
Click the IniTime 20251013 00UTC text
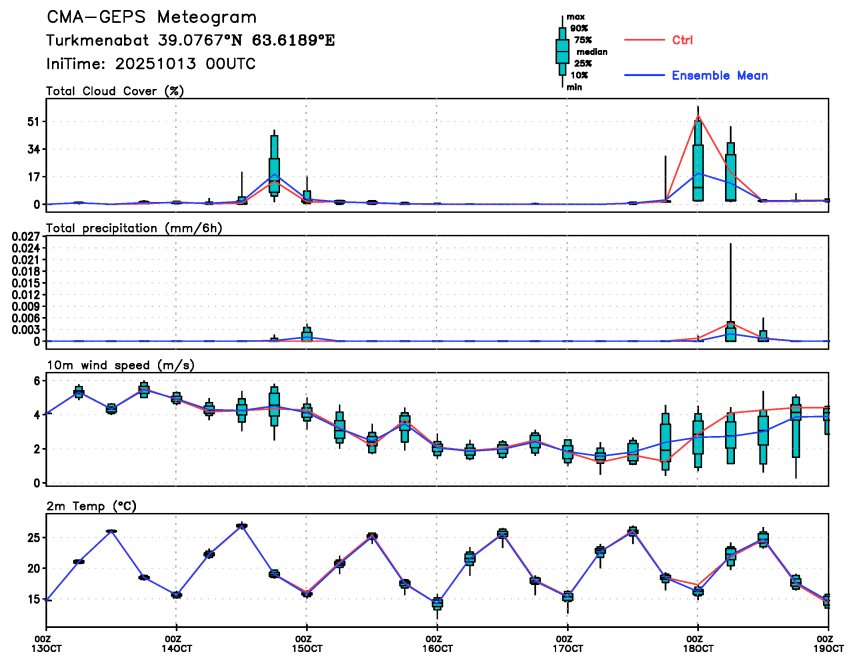coord(151,63)
